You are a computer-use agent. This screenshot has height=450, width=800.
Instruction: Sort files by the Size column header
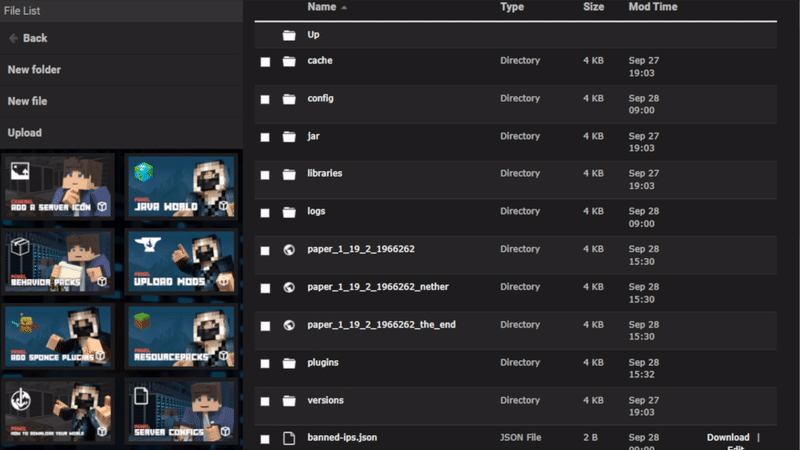(x=593, y=7)
